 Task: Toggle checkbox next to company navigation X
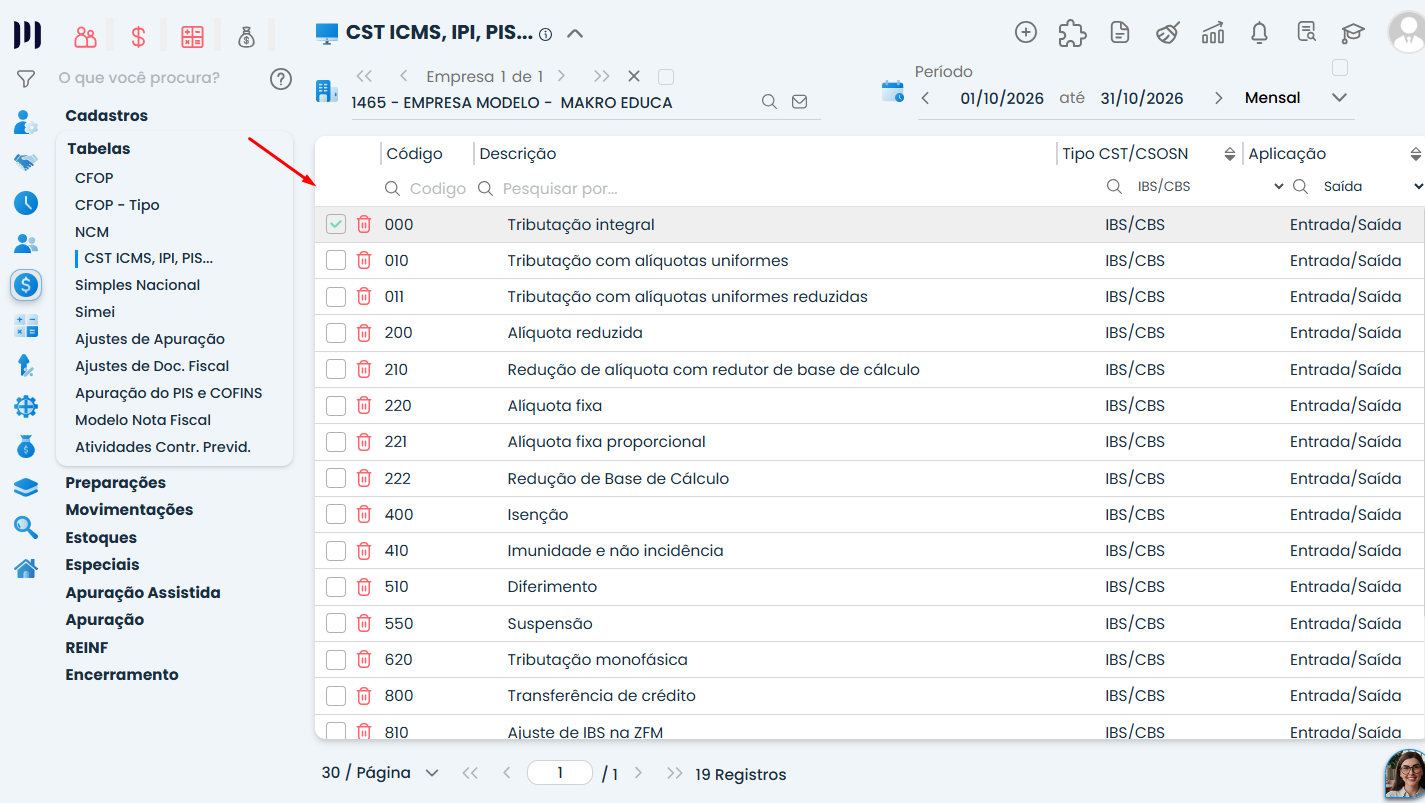[x=666, y=76]
